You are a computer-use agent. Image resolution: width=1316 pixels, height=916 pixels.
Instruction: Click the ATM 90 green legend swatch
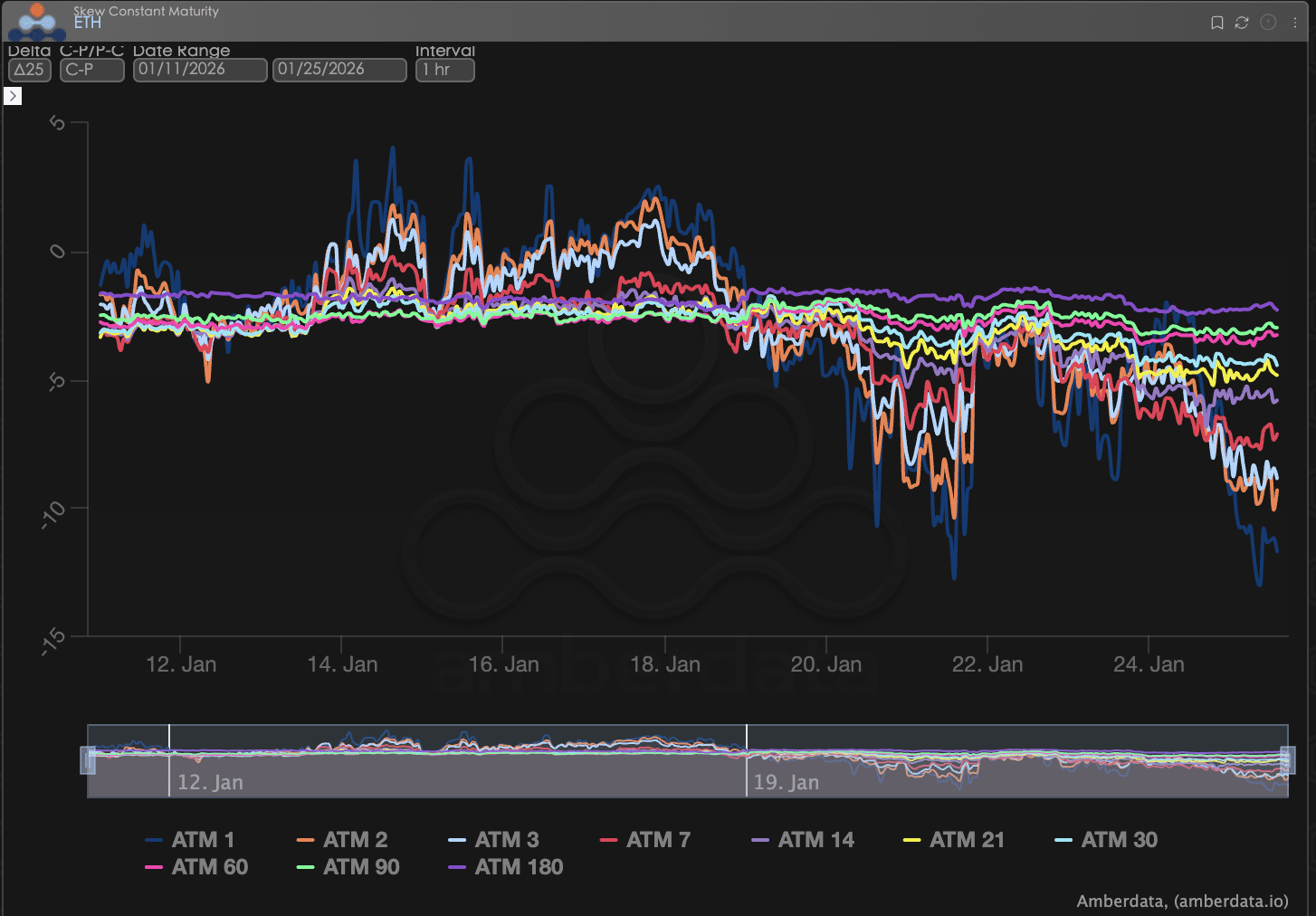point(305,868)
